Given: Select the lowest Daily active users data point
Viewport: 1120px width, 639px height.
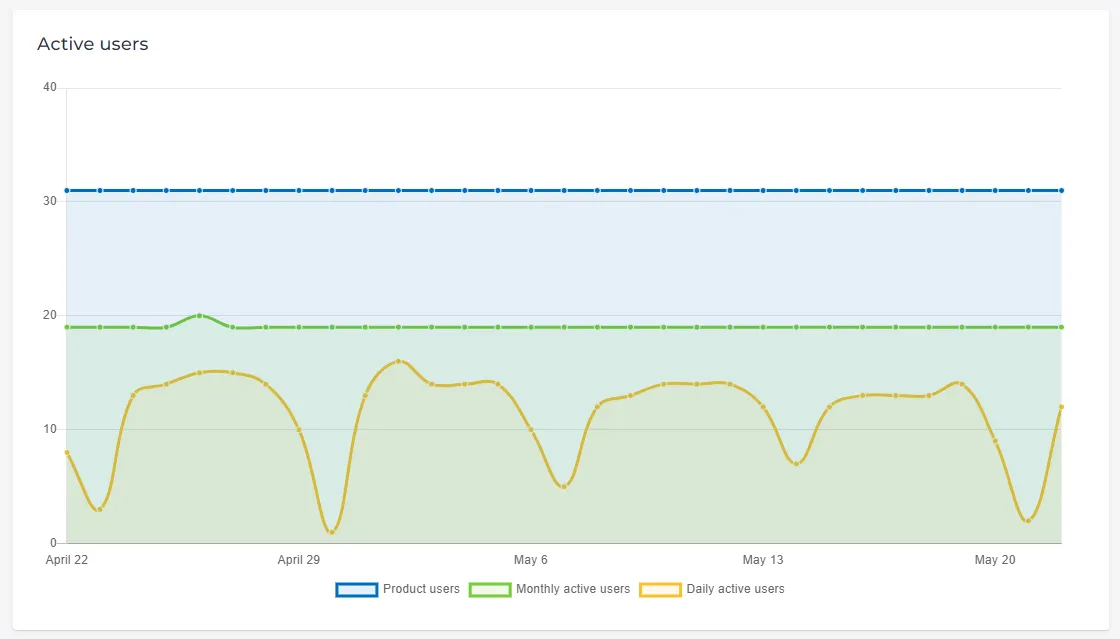Looking at the screenshot, I should [331, 532].
